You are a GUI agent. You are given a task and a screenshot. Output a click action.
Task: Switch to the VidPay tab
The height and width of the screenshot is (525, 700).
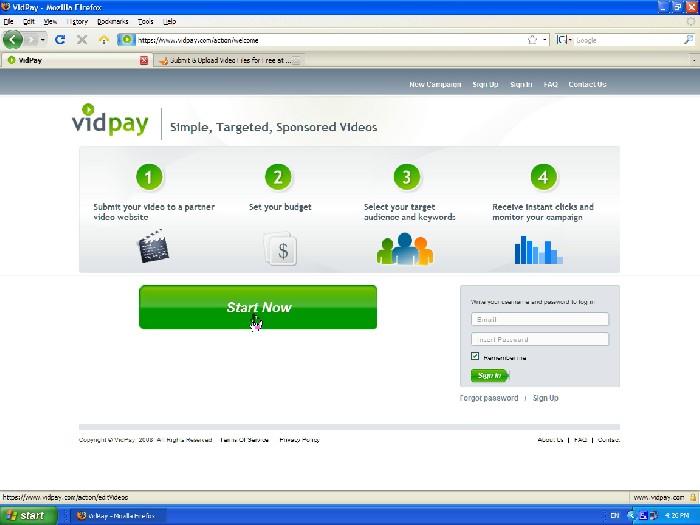click(76, 60)
